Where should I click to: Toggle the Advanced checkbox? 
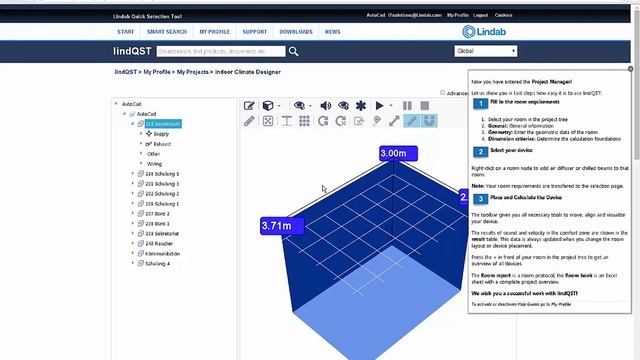click(x=442, y=93)
